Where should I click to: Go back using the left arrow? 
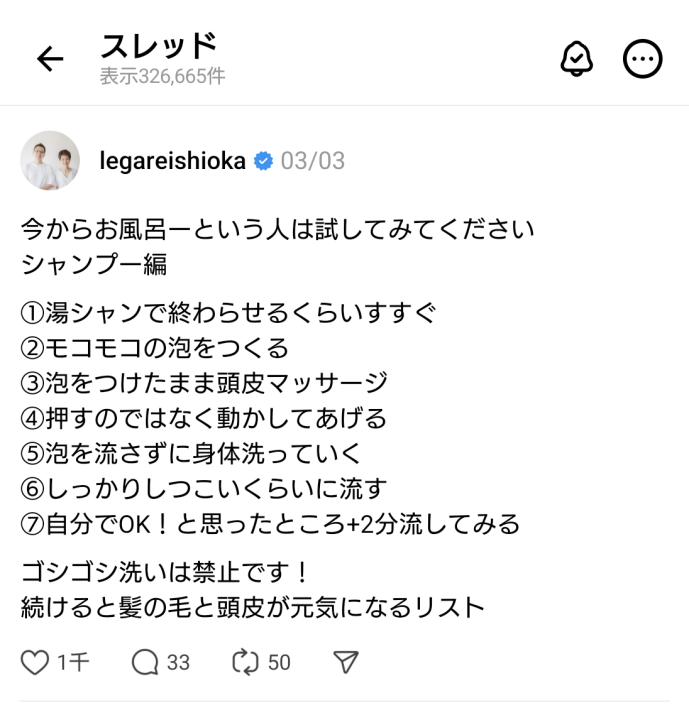pyautogui.click(x=50, y=59)
